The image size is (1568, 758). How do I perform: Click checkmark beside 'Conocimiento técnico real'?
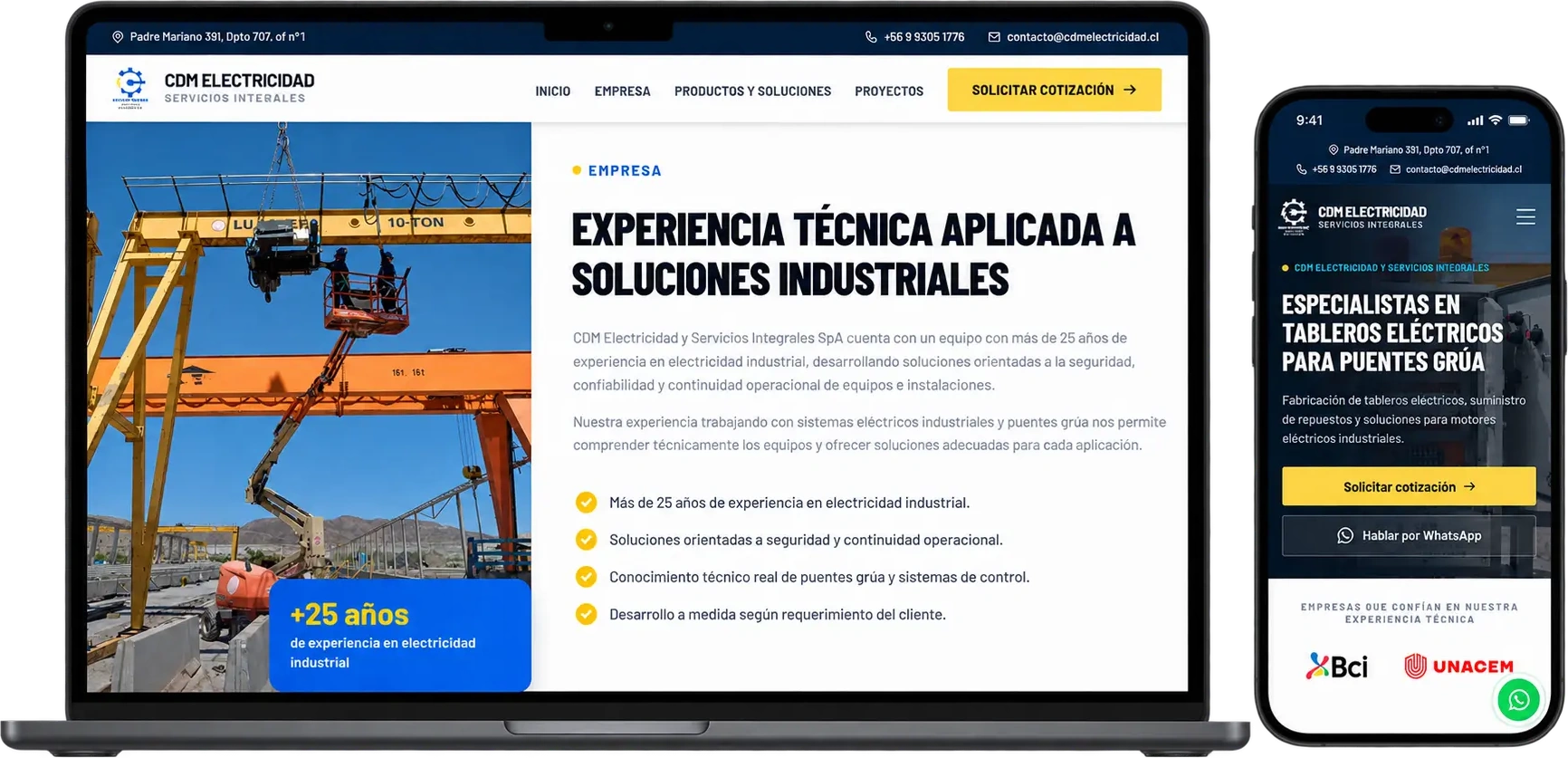586,577
